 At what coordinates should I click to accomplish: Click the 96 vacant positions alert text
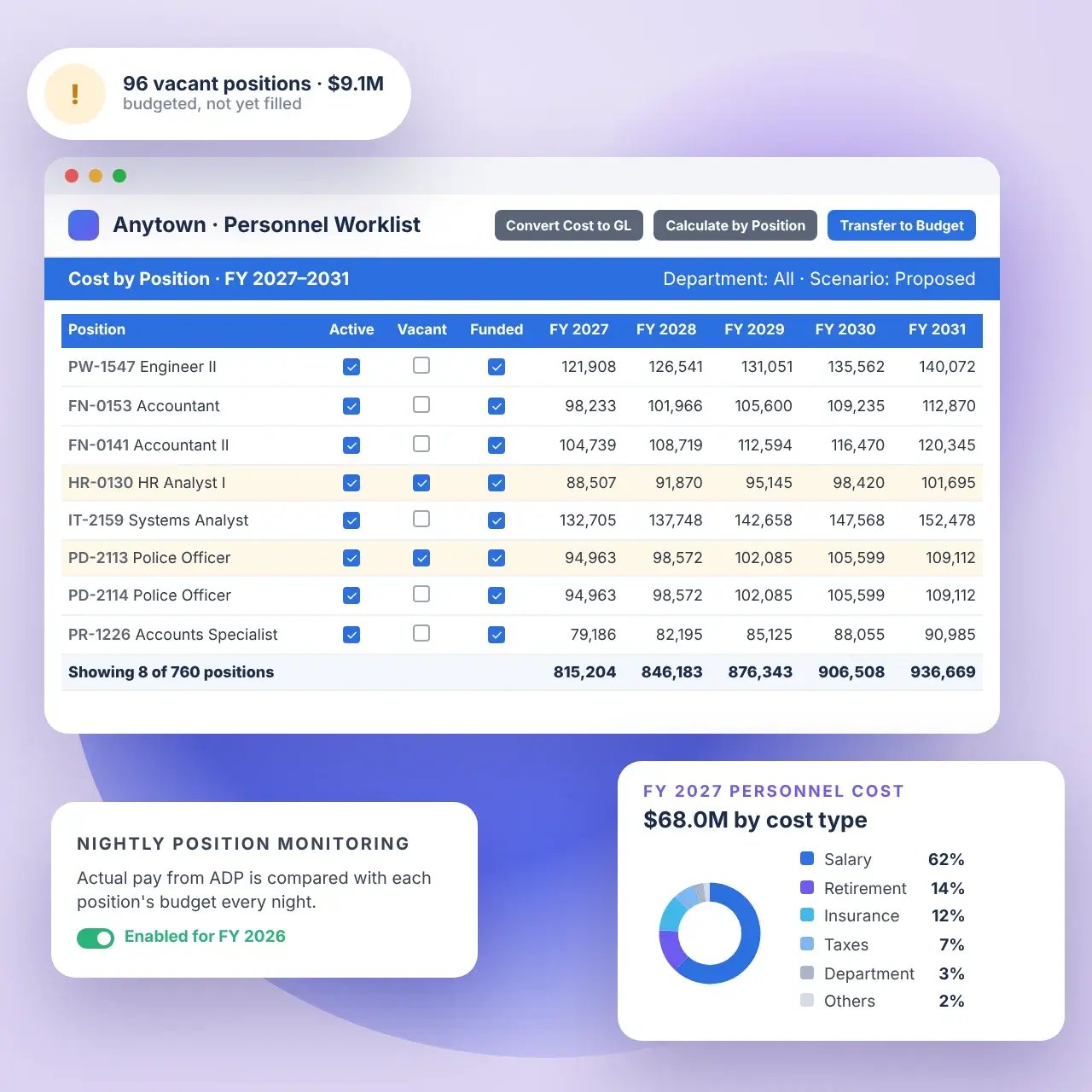coord(253,84)
